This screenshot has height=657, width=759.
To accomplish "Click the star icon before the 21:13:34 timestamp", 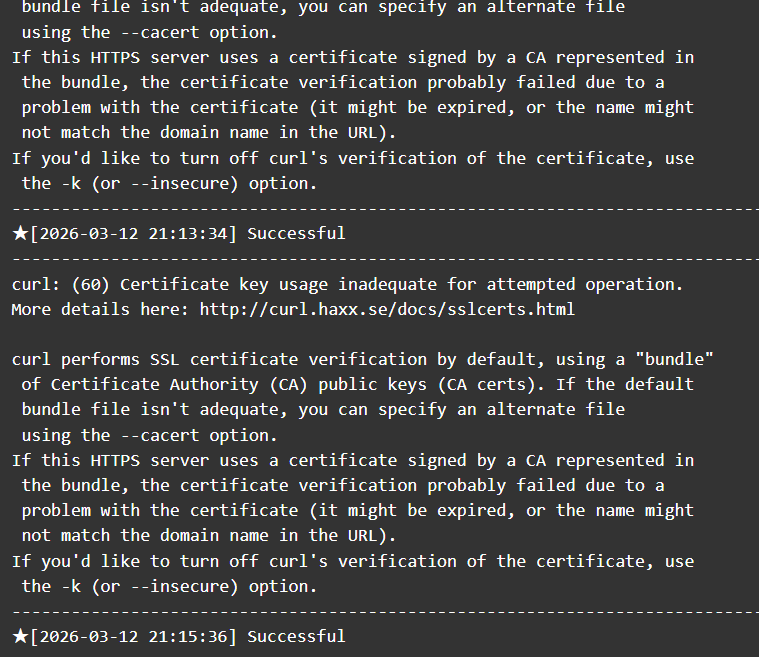I will [20, 233].
